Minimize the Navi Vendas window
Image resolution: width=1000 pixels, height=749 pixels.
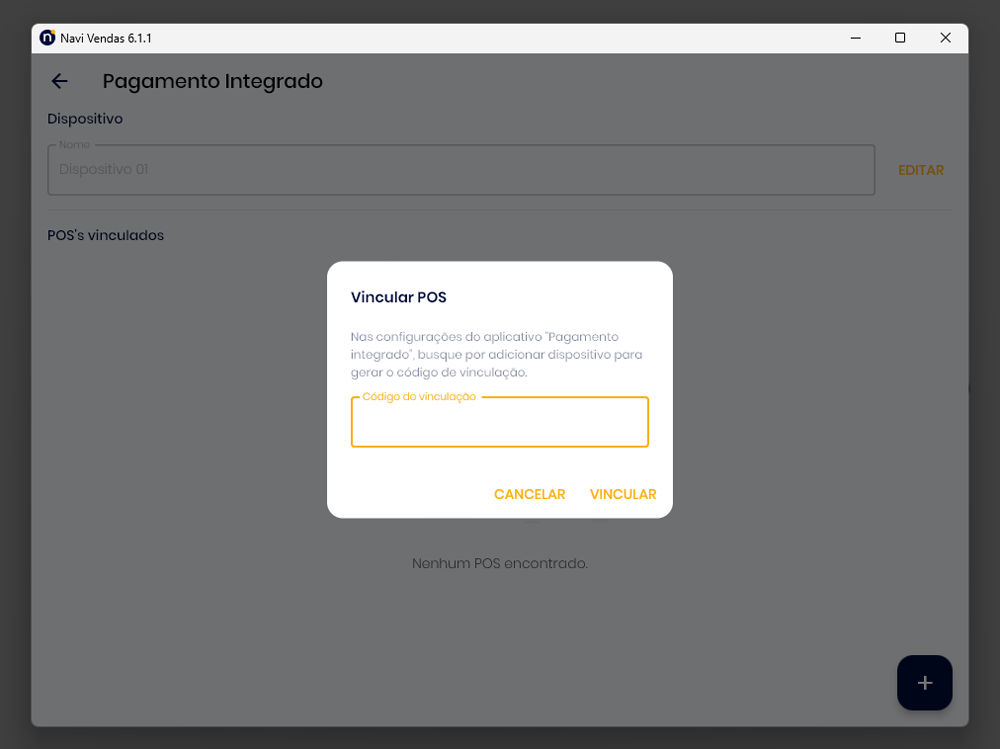tap(855, 38)
